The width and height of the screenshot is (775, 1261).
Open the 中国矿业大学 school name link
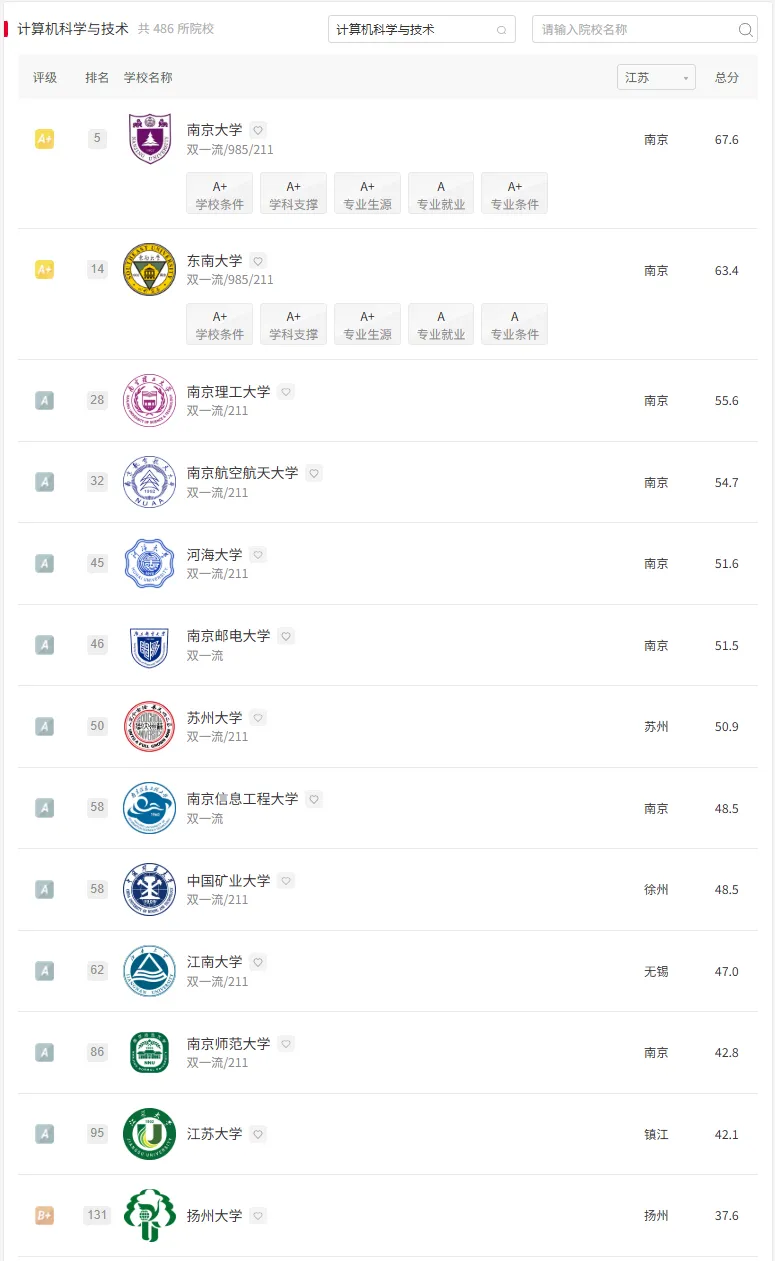(228, 881)
